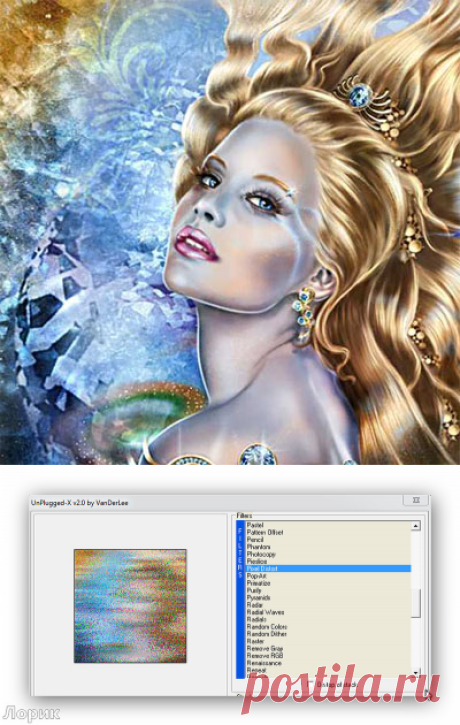Select the Phantom filter

tap(258, 547)
